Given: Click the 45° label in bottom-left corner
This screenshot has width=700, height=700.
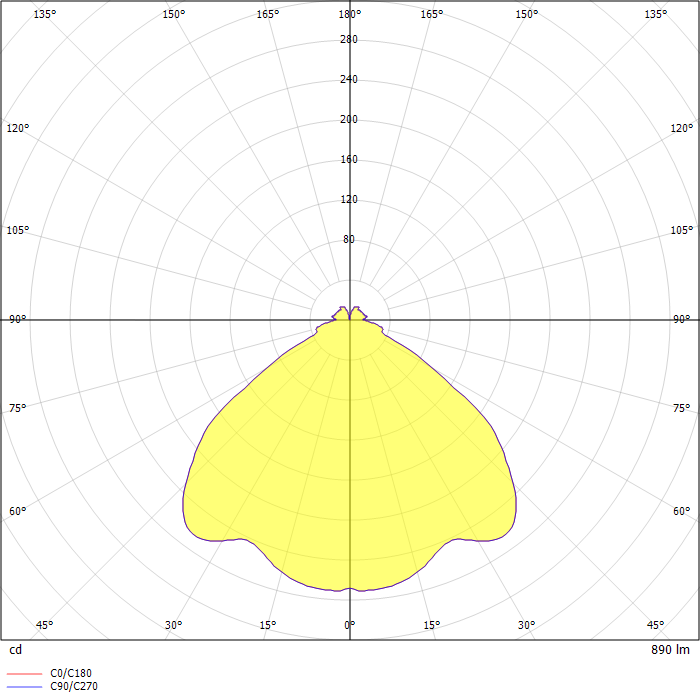Looking at the screenshot, I should point(44,625).
